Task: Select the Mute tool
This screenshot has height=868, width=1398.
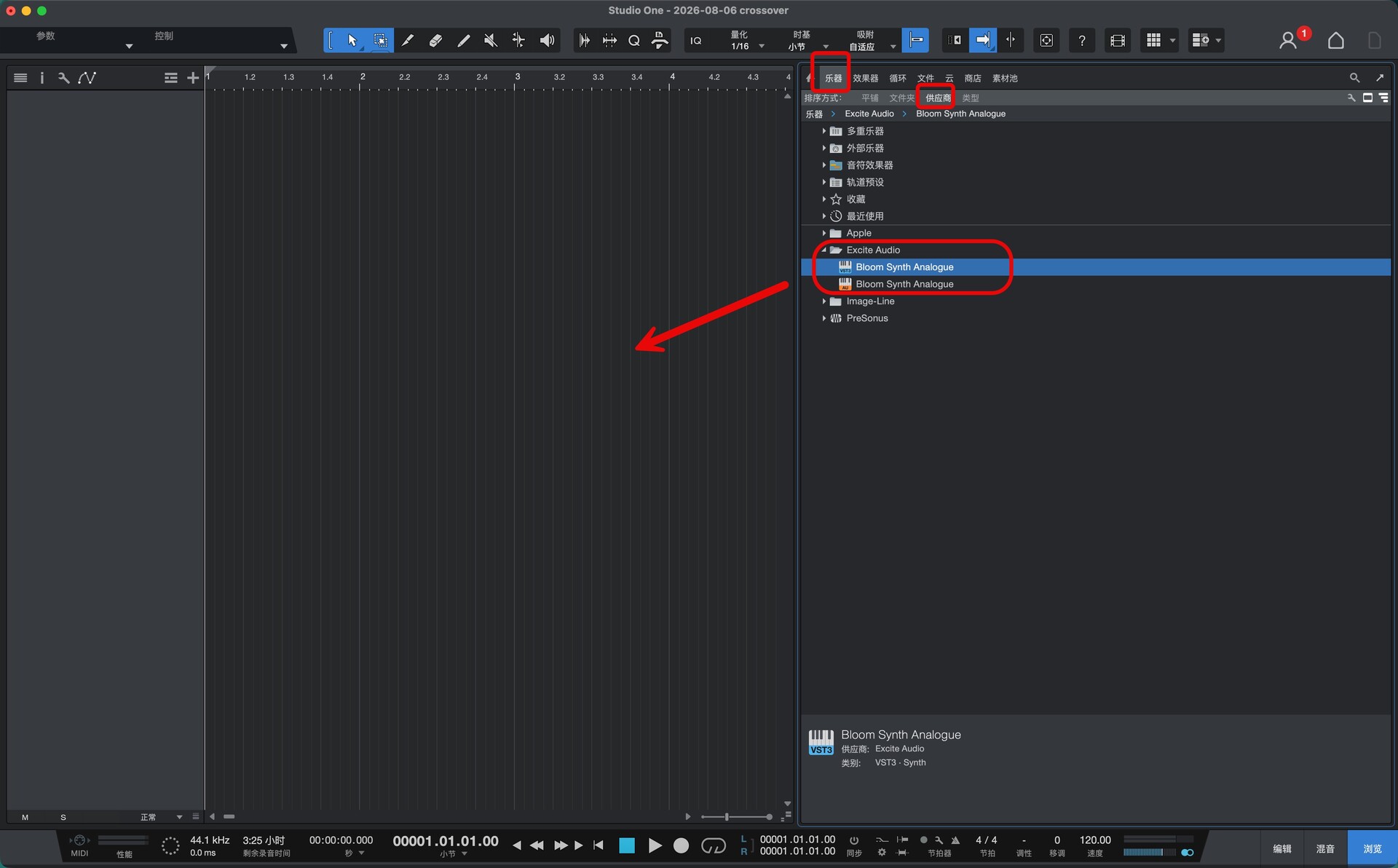Action: click(x=491, y=41)
